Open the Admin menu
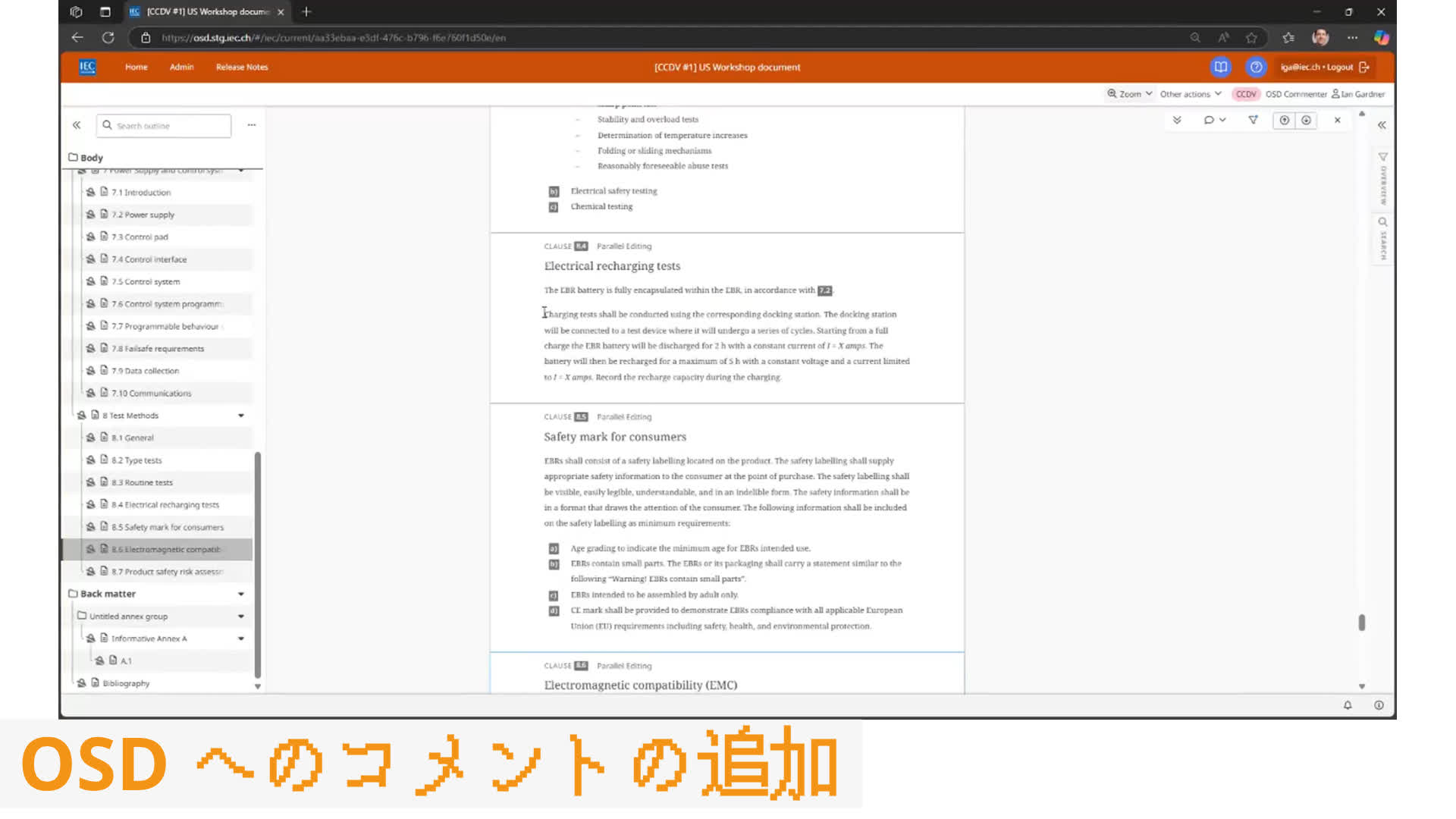Image resolution: width=1456 pixels, height=819 pixels. 181,67
